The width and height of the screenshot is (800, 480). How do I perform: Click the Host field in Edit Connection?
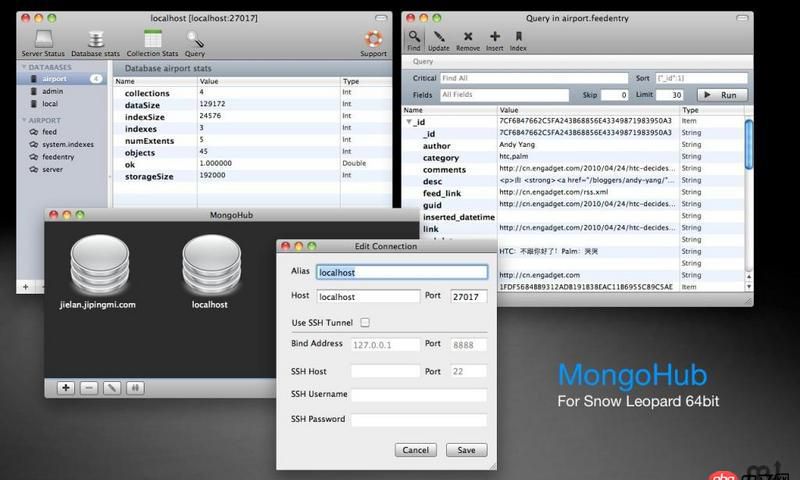[368, 296]
